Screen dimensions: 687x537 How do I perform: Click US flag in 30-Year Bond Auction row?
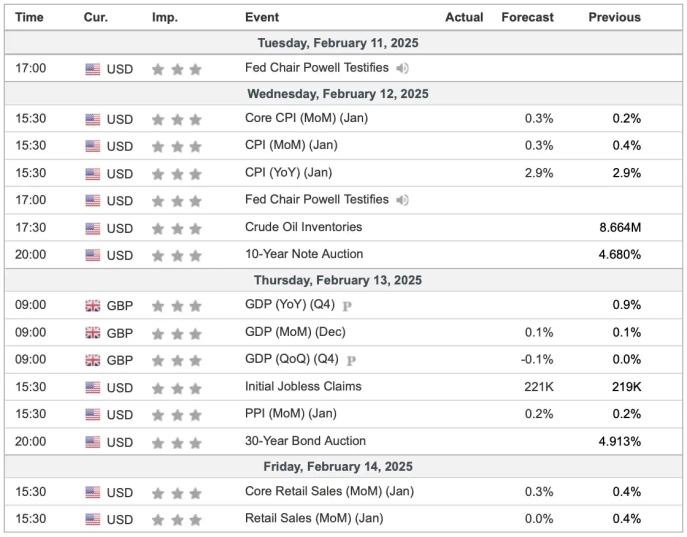(x=93, y=442)
